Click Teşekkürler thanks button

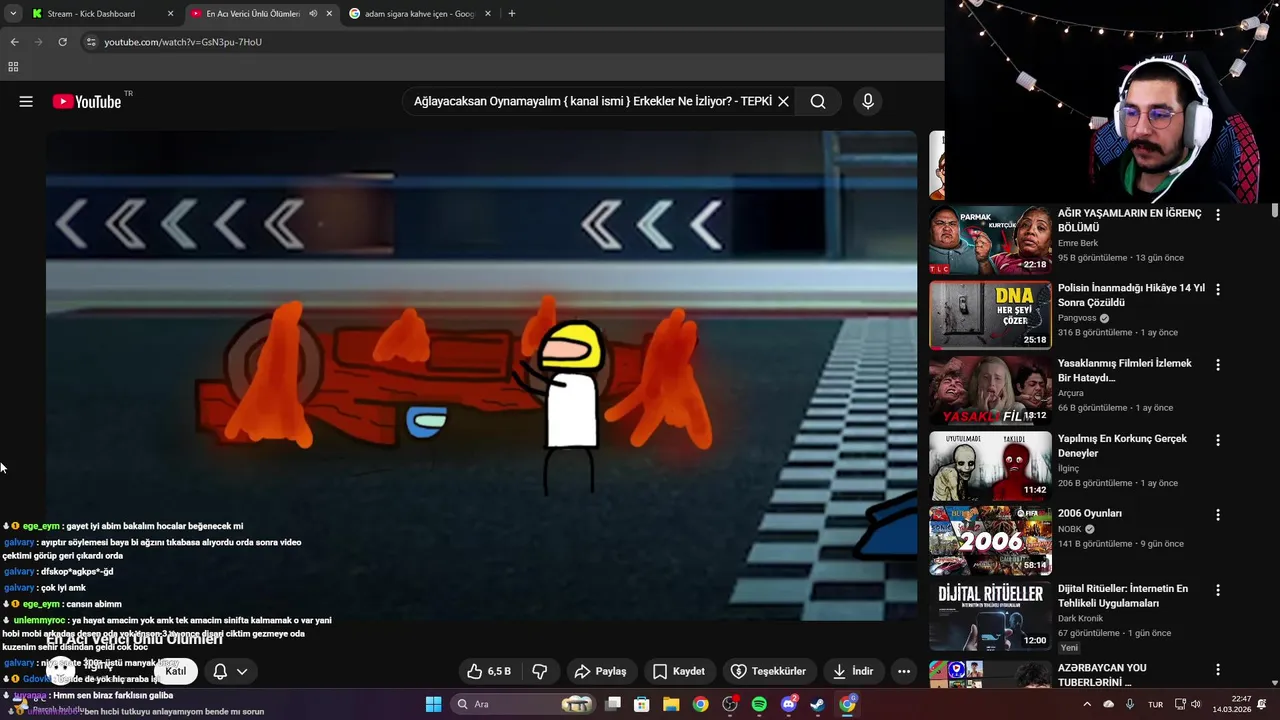pyautogui.click(x=768, y=671)
